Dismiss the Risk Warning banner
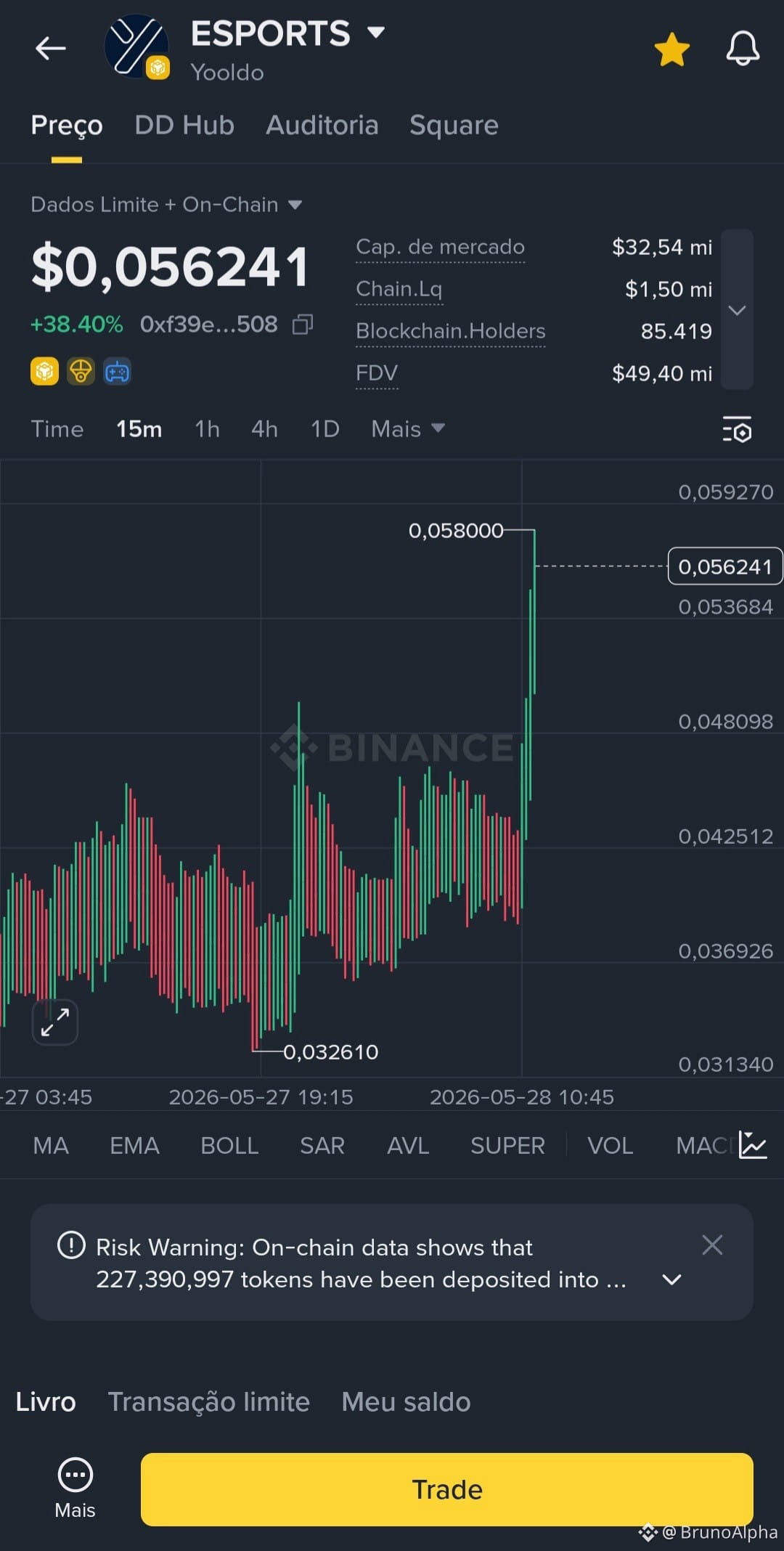 (x=713, y=1245)
